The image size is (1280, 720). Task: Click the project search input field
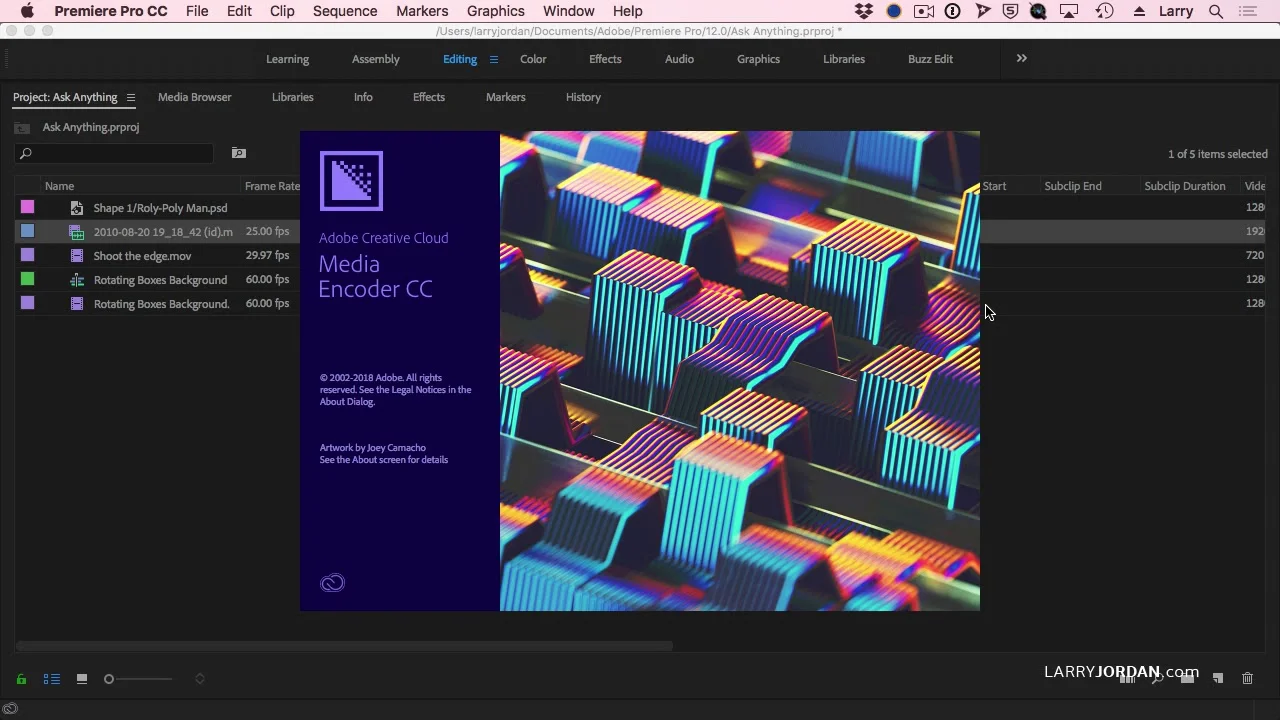(x=114, y=153)
